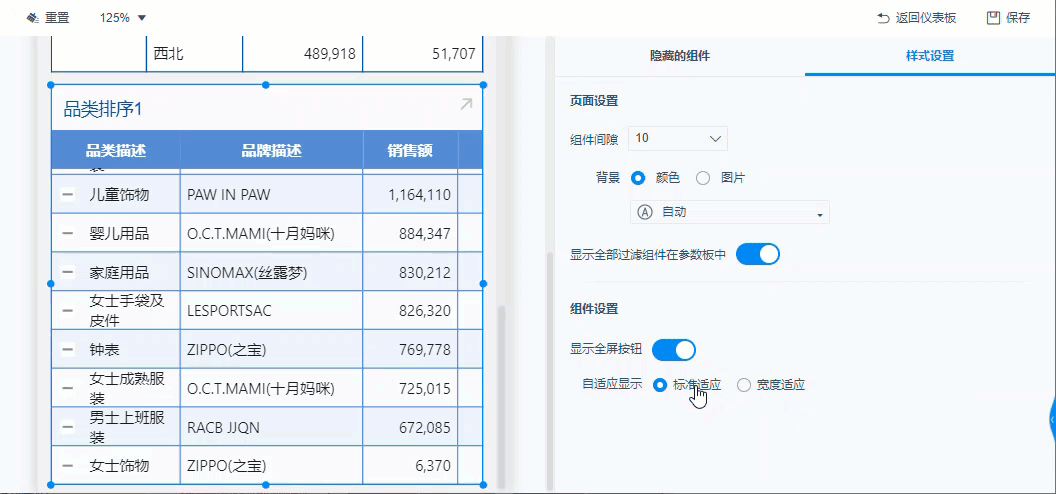Screen dimensions: 1056x494
Task: Click the 保存 save icon
Action: pyautogui.click(x=993, y=17)
